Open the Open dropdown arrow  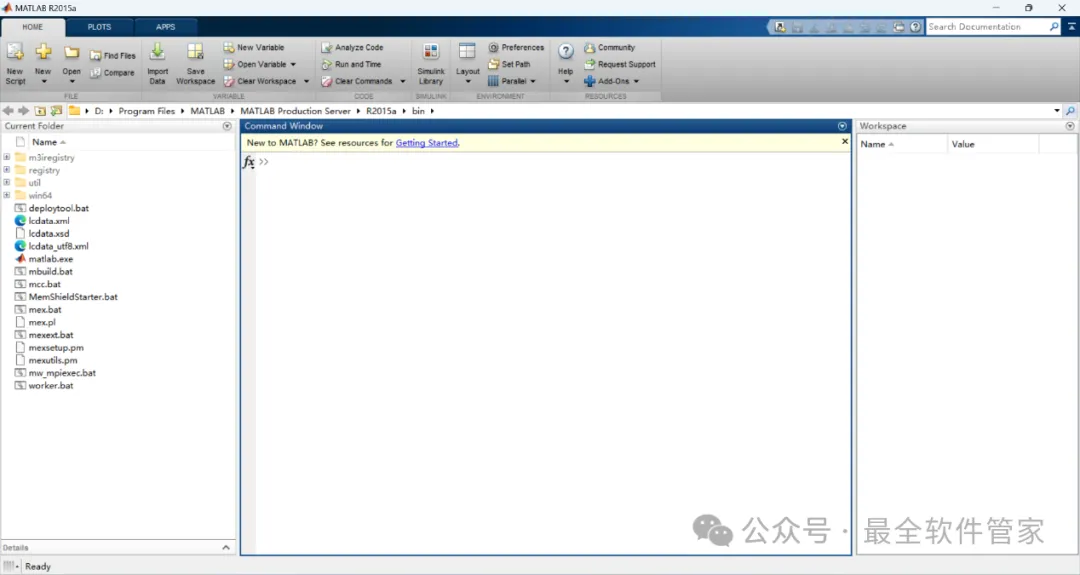[72, 82]
